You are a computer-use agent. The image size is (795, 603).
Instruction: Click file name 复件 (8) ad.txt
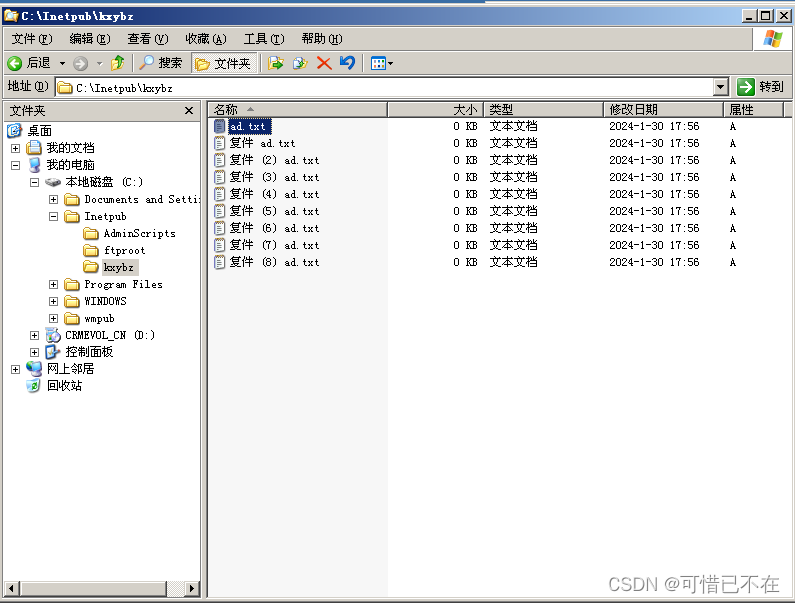coord(274,262)
